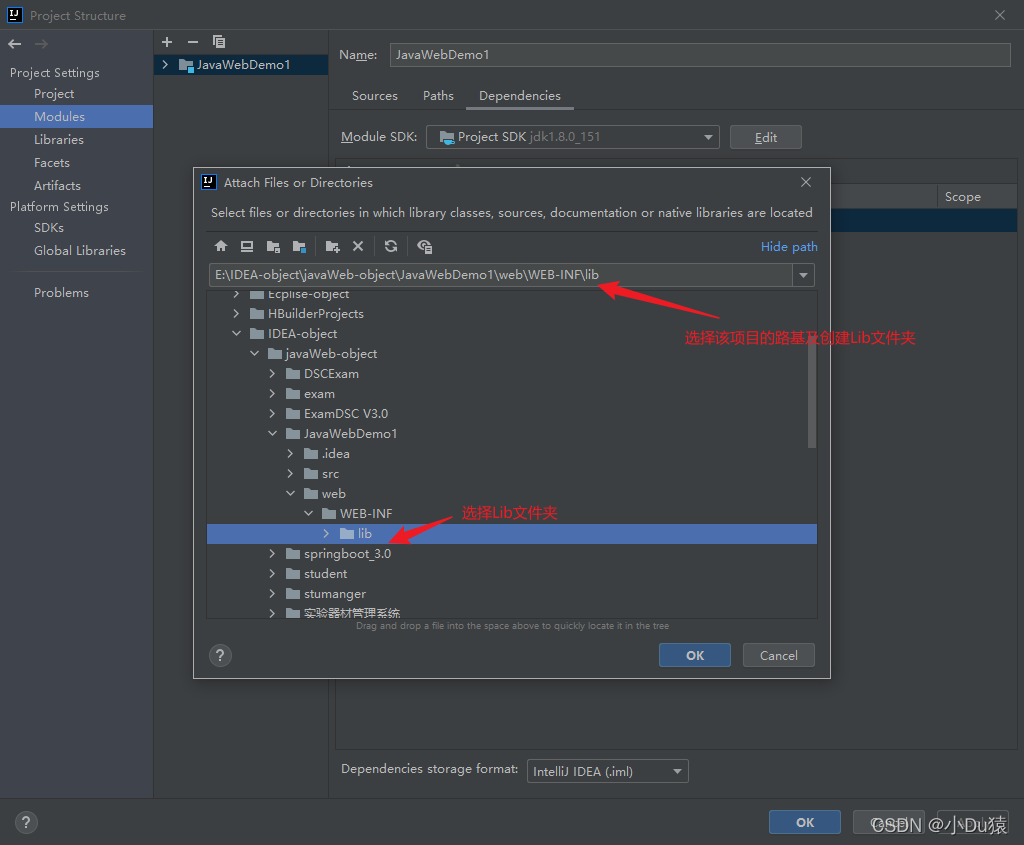Open Global Libraries settings

[x=80, y=250]
